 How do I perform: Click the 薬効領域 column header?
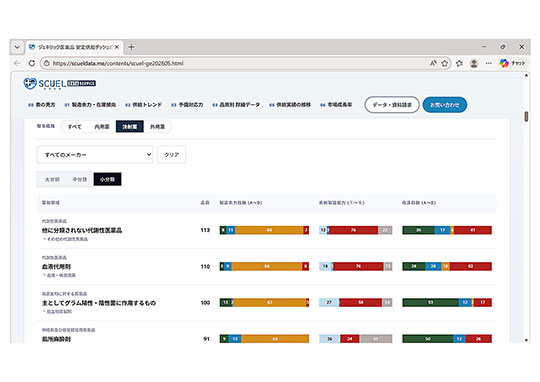(x=51, y=203)
